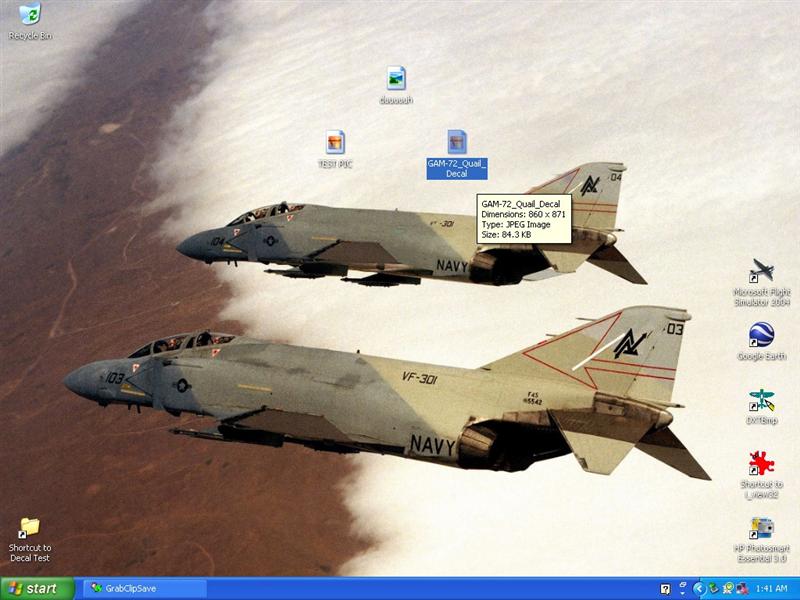Screen dimensions: 800x600
Task: Click the GAM-72_Quail_Decal file name label
Action: [x=457, y=168]
